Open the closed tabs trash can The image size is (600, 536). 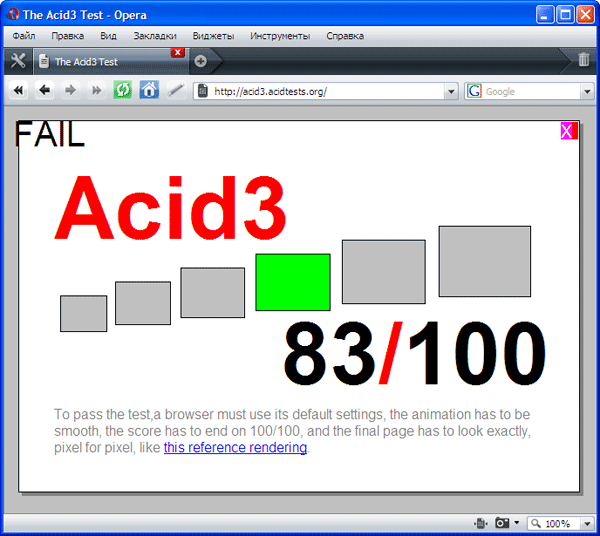584,59
